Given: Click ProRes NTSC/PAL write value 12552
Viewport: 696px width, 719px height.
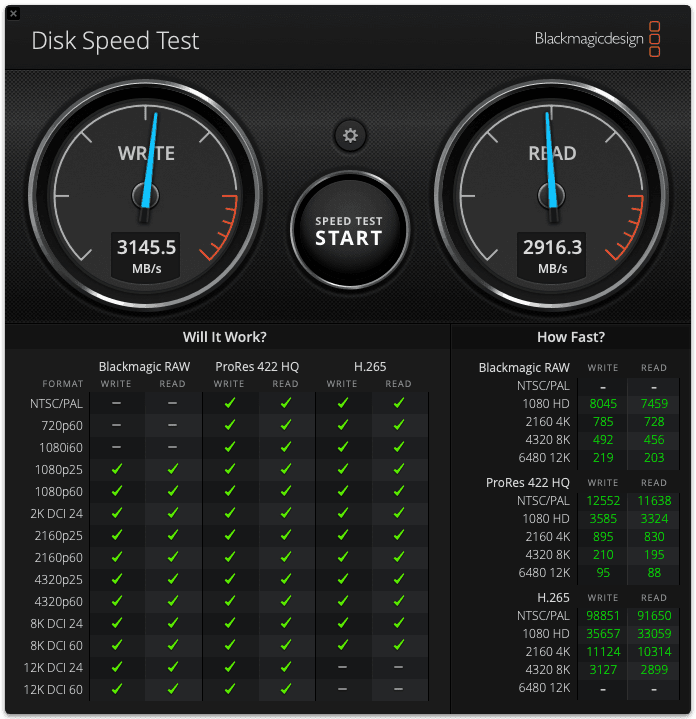Looking at the screenshot, I should (603, 501).
